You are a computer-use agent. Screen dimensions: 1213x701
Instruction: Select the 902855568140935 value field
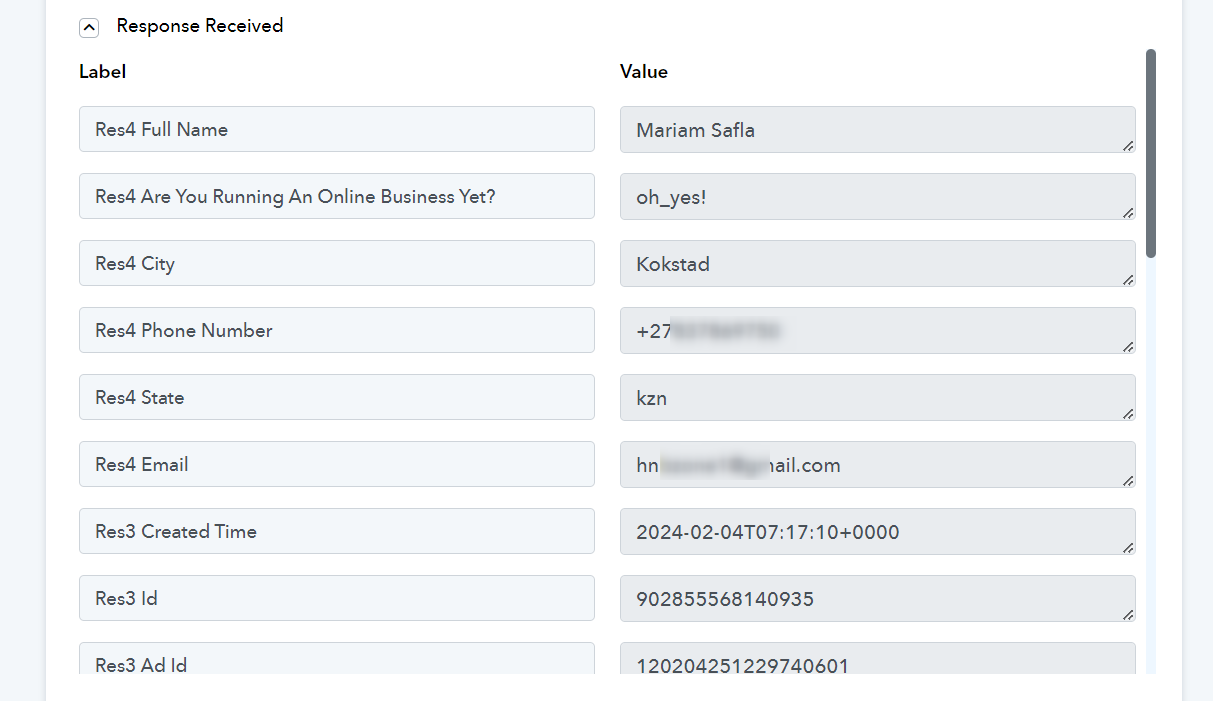(878, 599)
